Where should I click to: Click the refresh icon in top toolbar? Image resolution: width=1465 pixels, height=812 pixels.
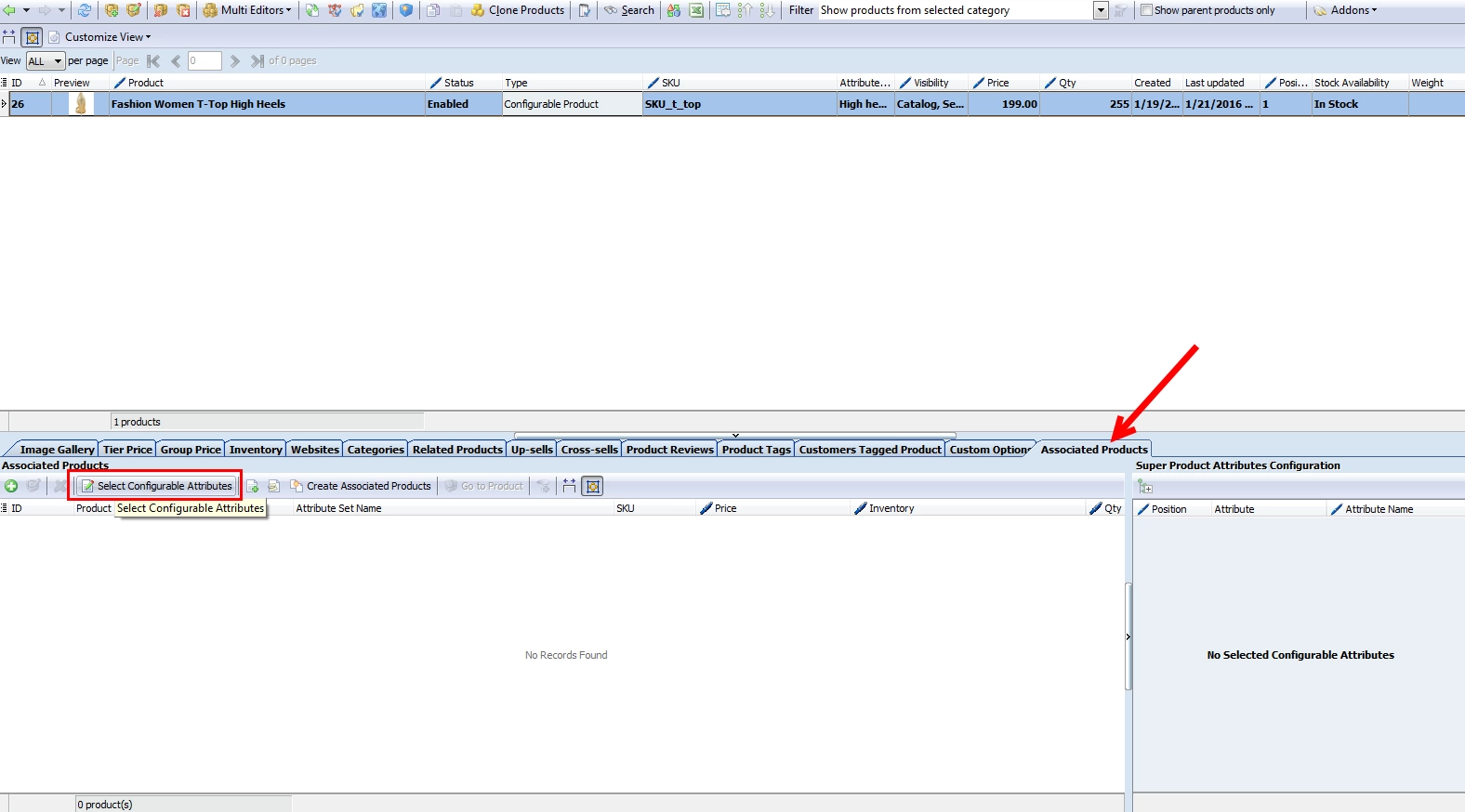click(x=85, y=10)
